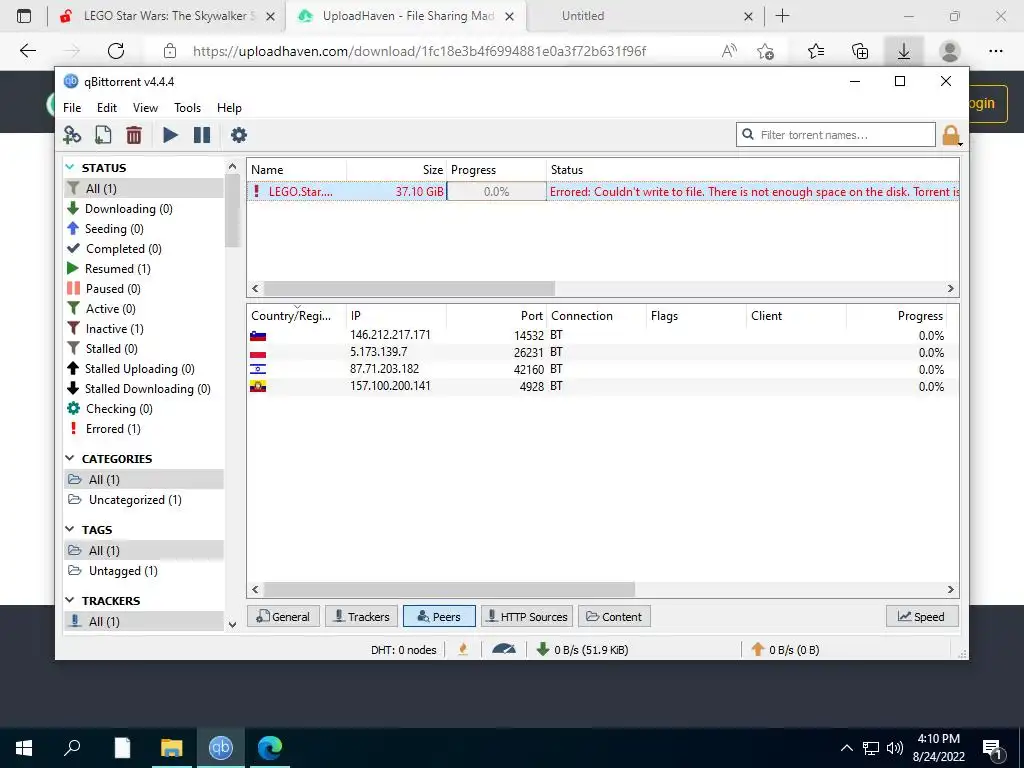Switch to the Peers tab
The height and width of the screenshot is (768, 1024).
439,616
